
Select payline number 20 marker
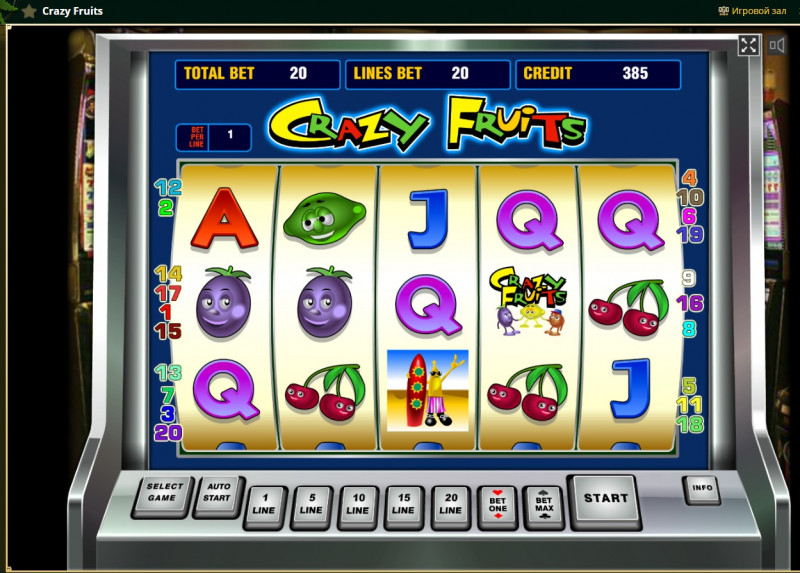[x=168, y=433]
